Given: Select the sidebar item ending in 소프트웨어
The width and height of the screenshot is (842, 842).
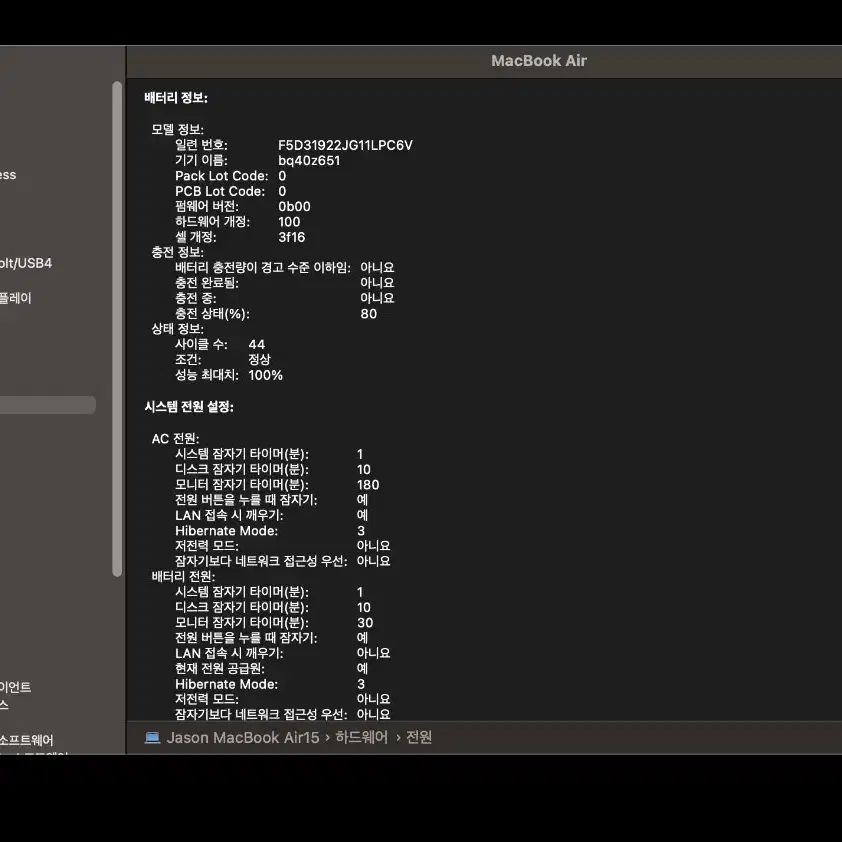Looking at the screenshot, I should pos(26,740).
